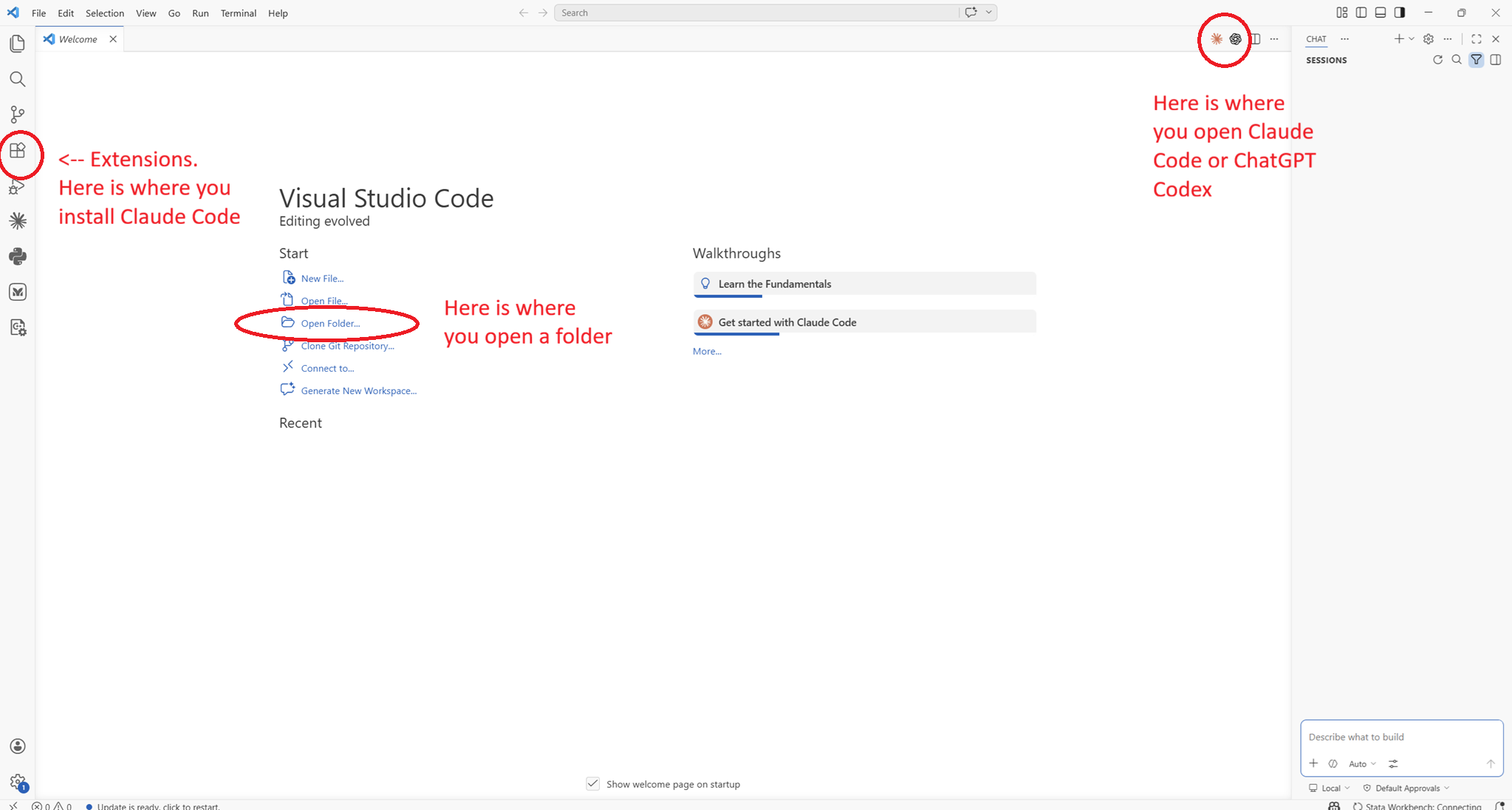Toggle the filter in the Sessions panel

(x=1477, y=60)
